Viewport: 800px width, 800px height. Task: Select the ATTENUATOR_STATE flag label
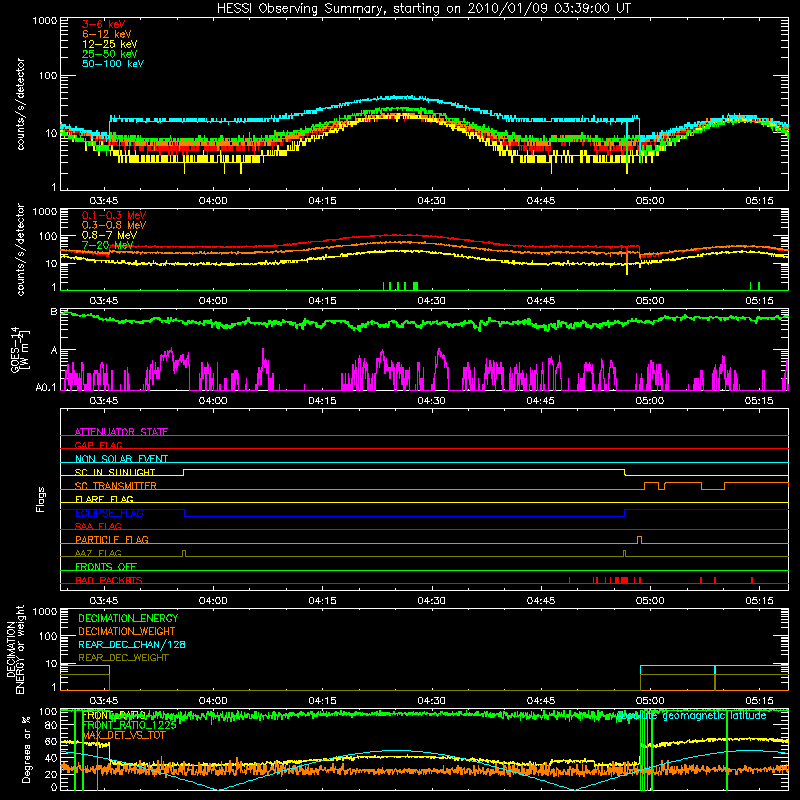[x=121, y=432]
